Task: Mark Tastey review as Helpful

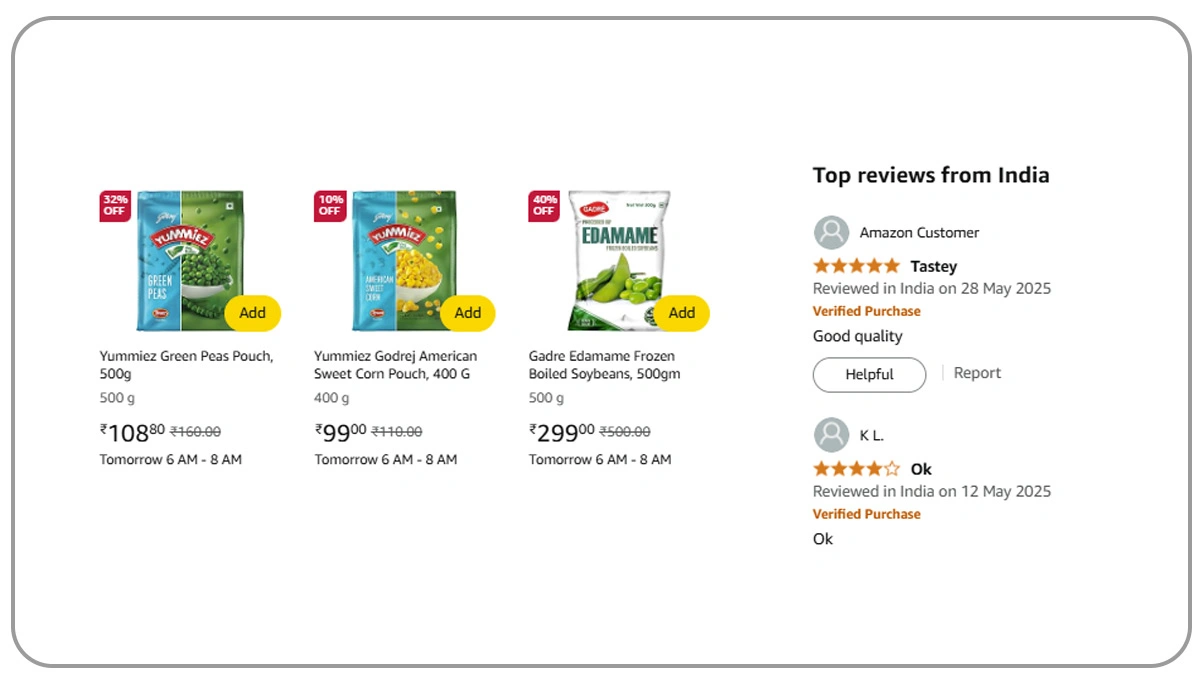Action: click(x=868, y=375)
